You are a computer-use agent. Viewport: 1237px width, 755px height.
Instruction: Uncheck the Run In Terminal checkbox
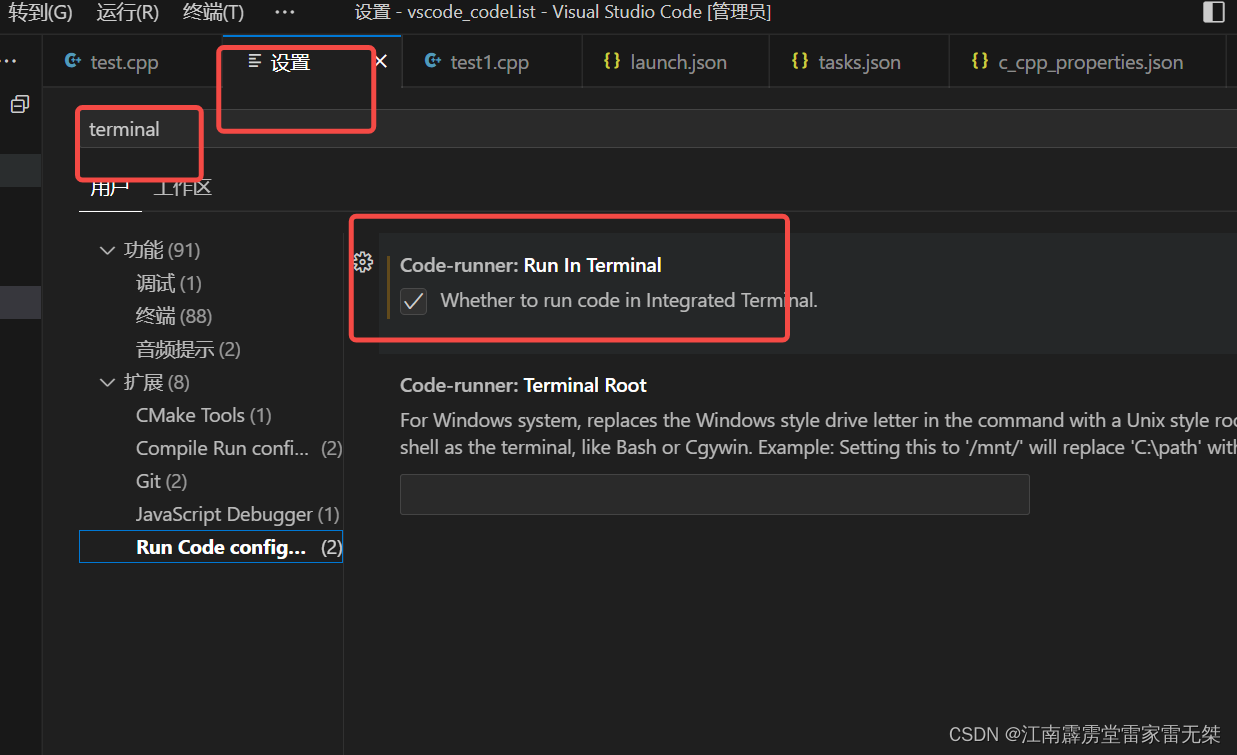pos(413,301)
